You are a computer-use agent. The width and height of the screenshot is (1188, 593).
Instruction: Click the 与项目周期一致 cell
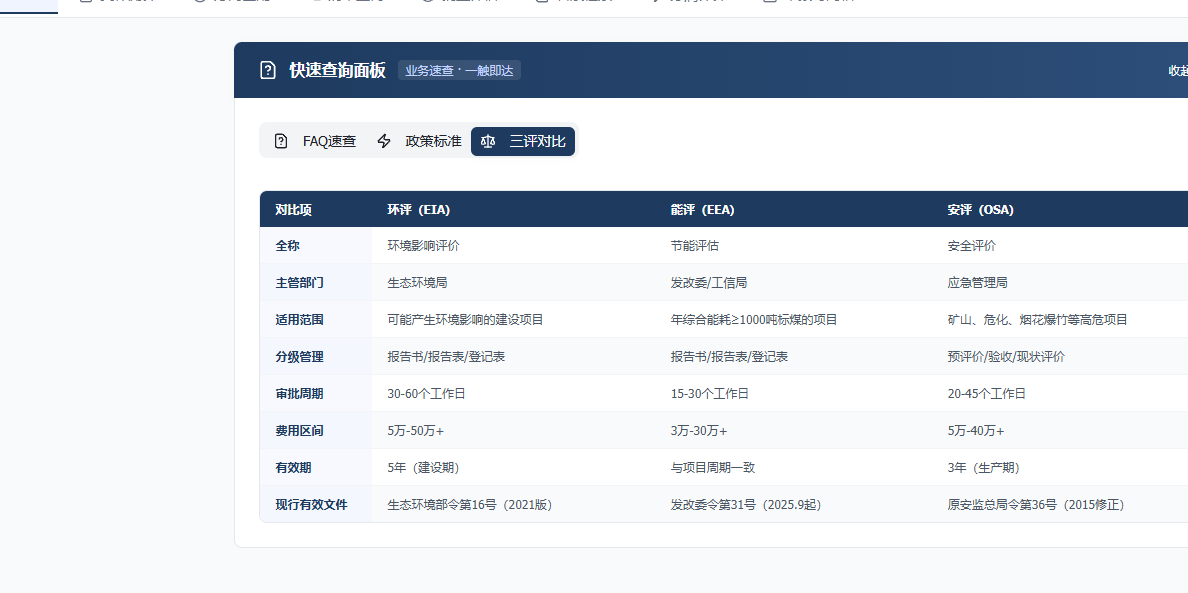713,467
